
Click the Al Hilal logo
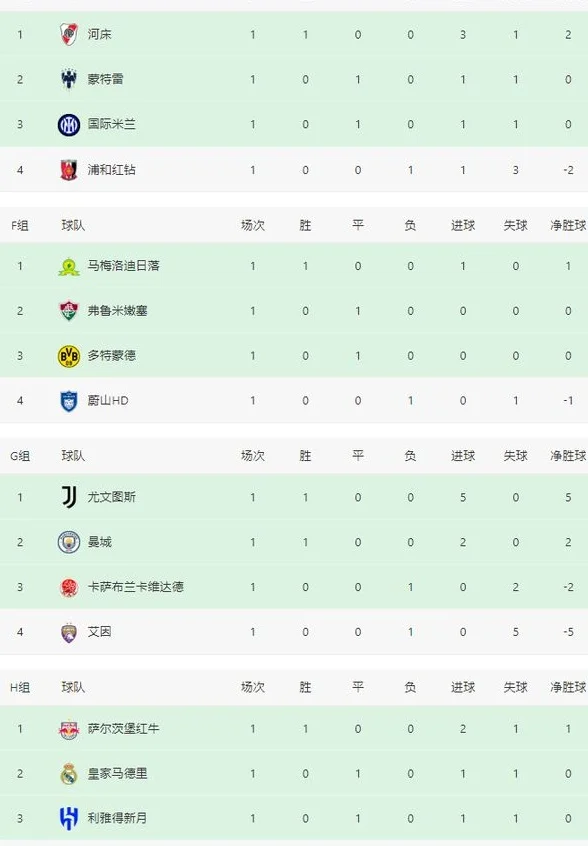pos(69,818)
